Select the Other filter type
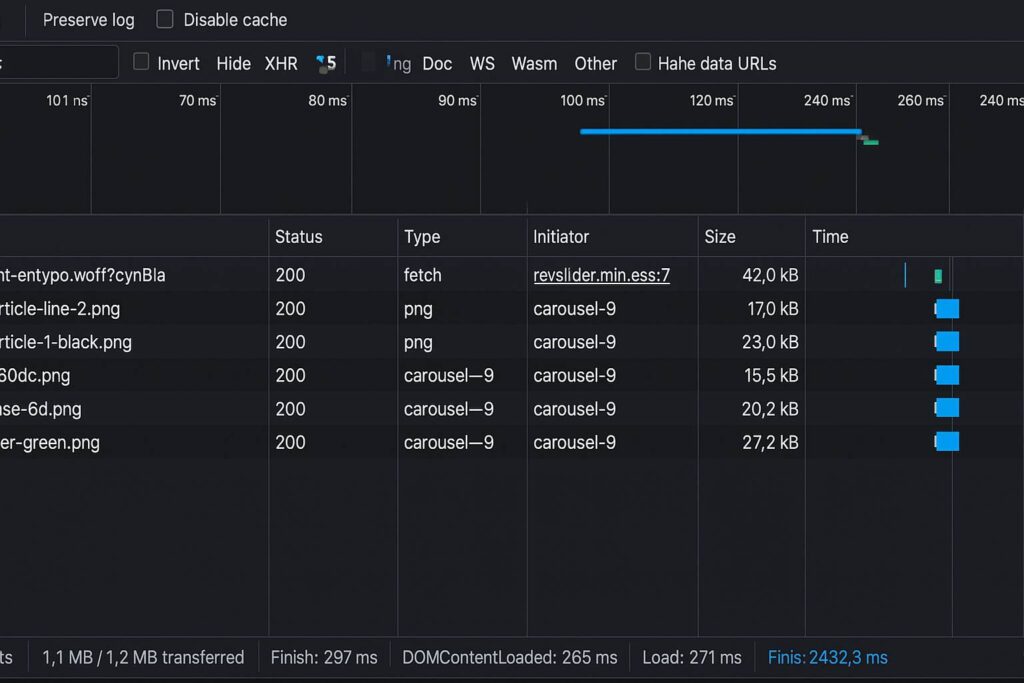The height and width of the screenshot is (683, 1024). click(x=595, y=63)
